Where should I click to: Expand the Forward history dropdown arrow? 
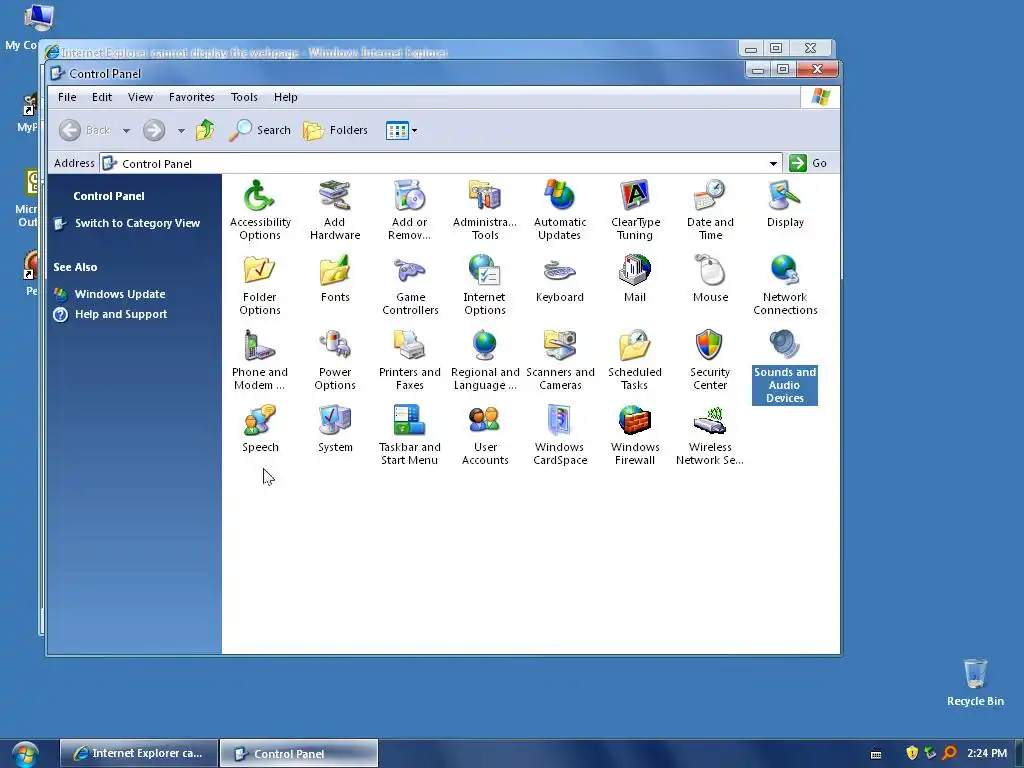click(x=181, y=131)
